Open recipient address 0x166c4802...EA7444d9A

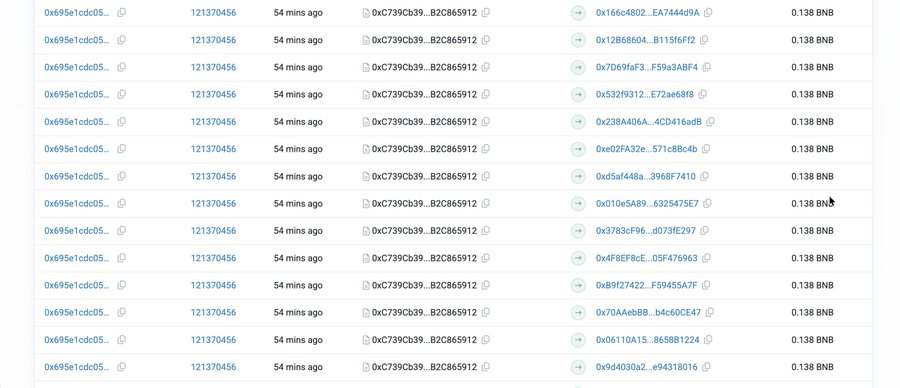(x=647, y=13)
